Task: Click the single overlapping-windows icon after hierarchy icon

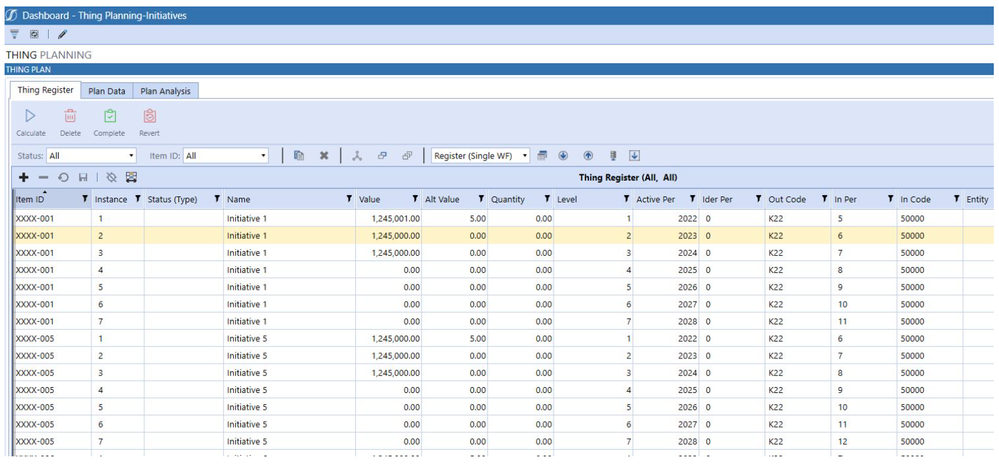Action: click(382, 155)
